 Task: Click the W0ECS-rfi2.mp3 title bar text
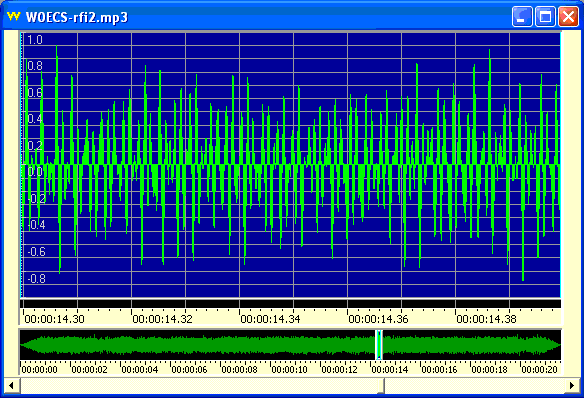pyautogui.click(x=77, y=17)
